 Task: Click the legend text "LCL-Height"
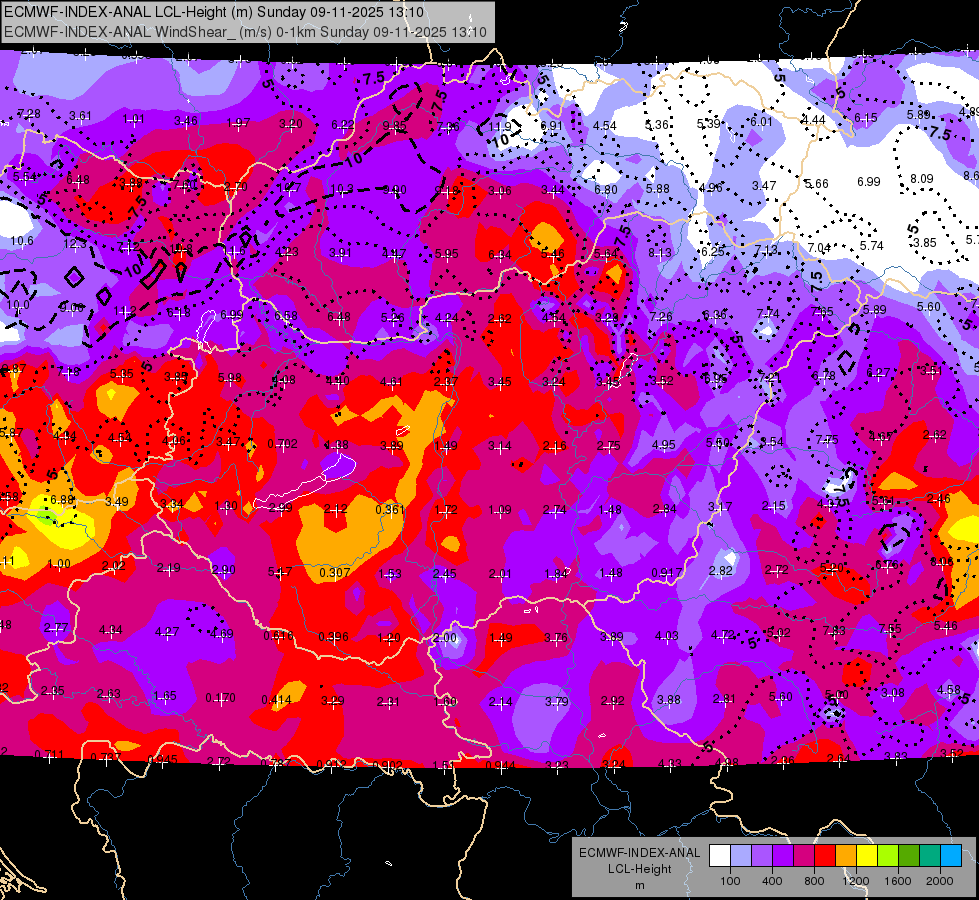click(640, 869)
